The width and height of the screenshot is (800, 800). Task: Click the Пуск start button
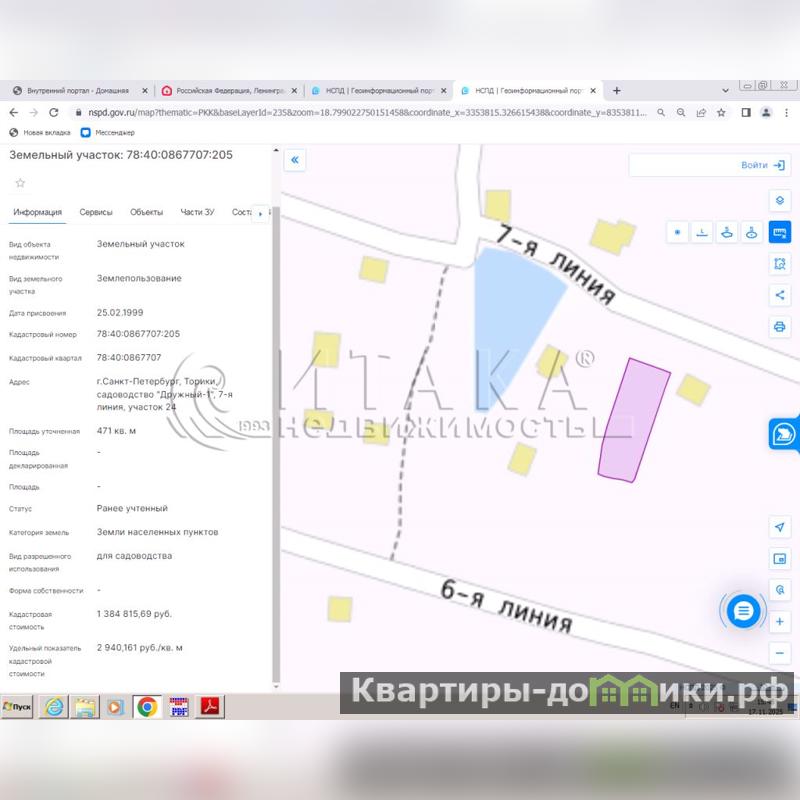tap(17, 707)
